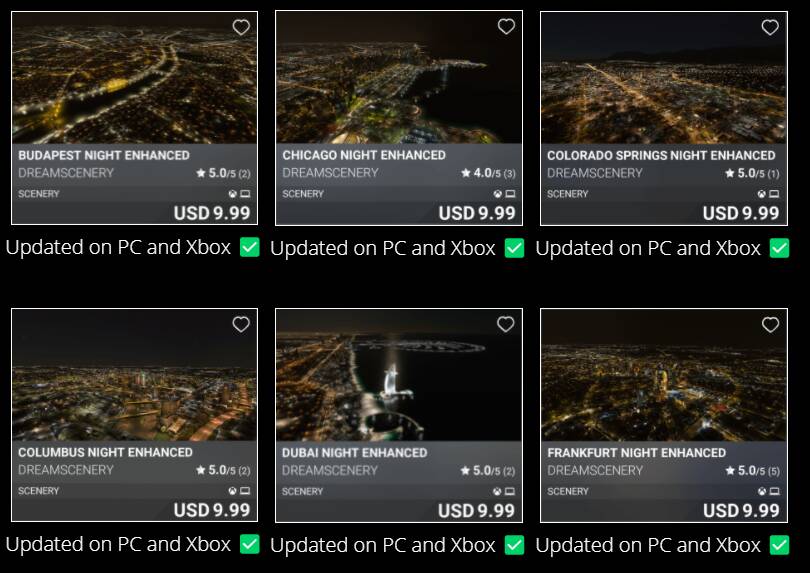810x573 pixels.
Task: Select the Chicago Night Enhanced title
Action: click(x=364, y=155)
